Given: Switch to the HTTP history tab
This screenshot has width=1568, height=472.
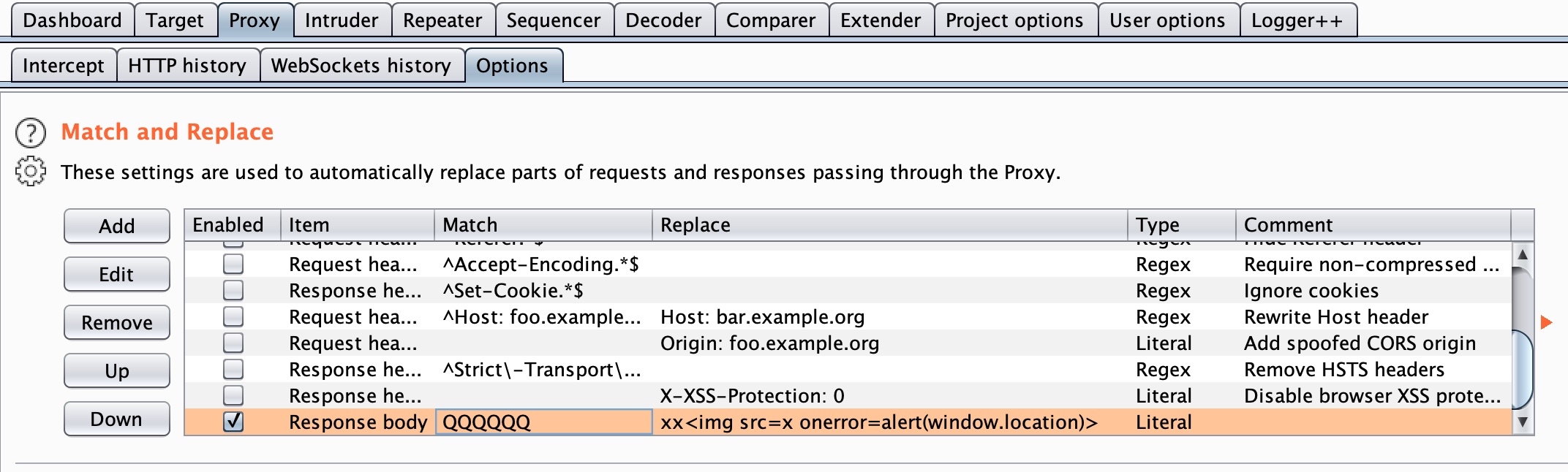Looking at the screenshot, I should tap(187, 66).
